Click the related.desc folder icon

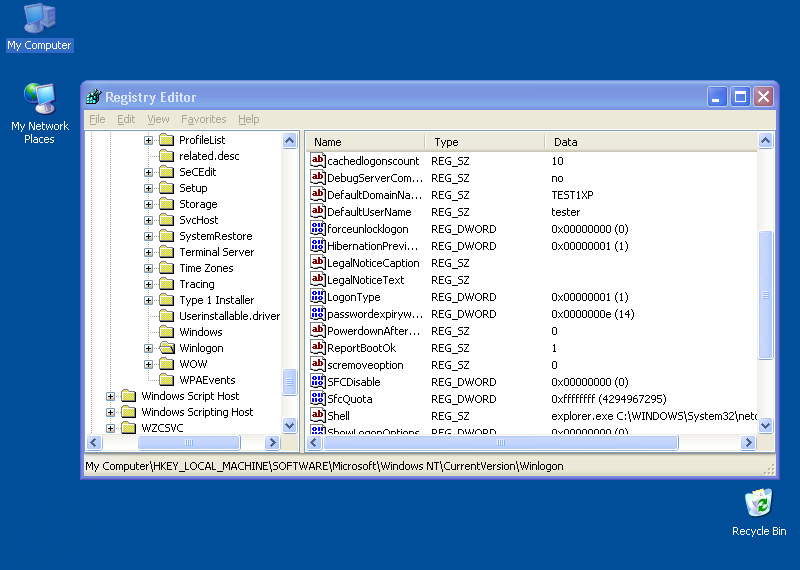click(x=167, y=156)
